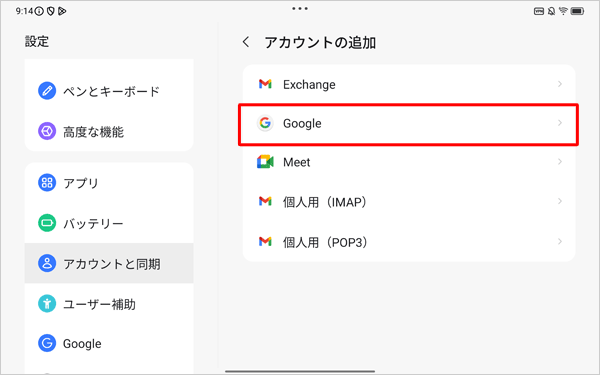Open ユーザー補助 settings
600x375 pixels.
(x=109, y=304)
